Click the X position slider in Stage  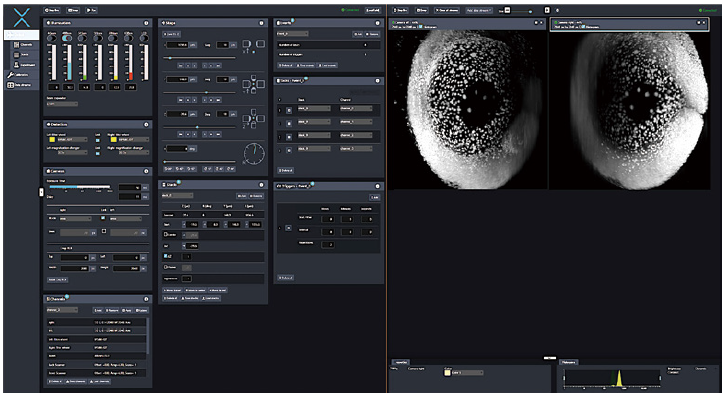199,58
